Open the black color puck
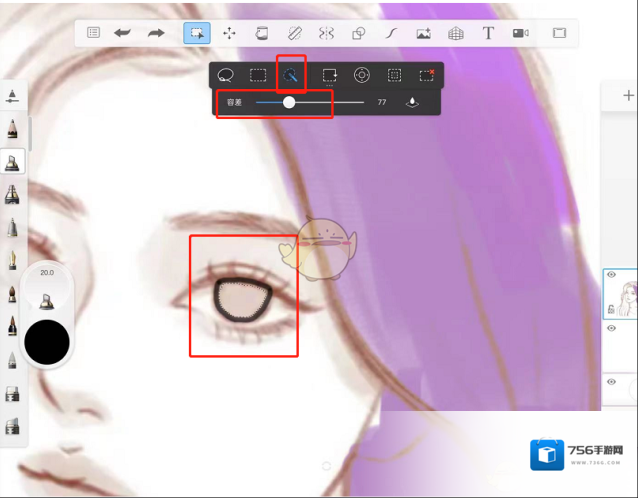The width and height of the screenshot is (638, 498). 47,343
